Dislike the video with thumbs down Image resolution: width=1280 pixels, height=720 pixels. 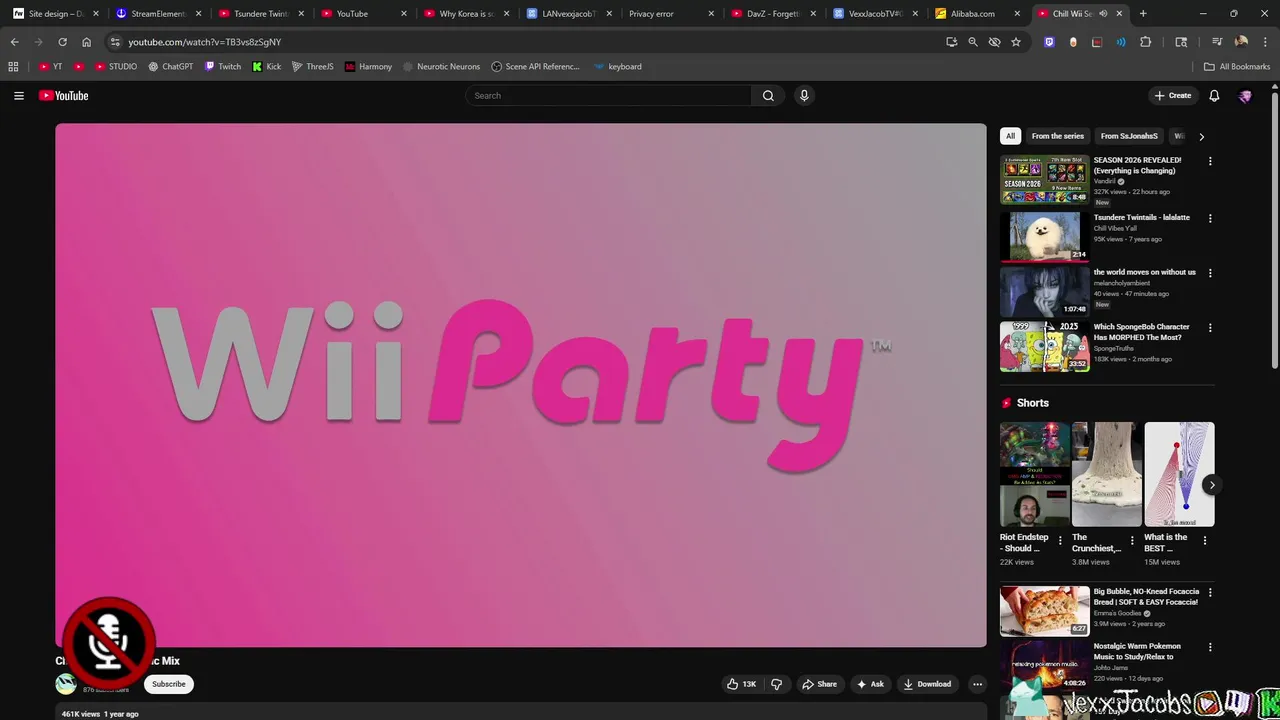point(776,684)
